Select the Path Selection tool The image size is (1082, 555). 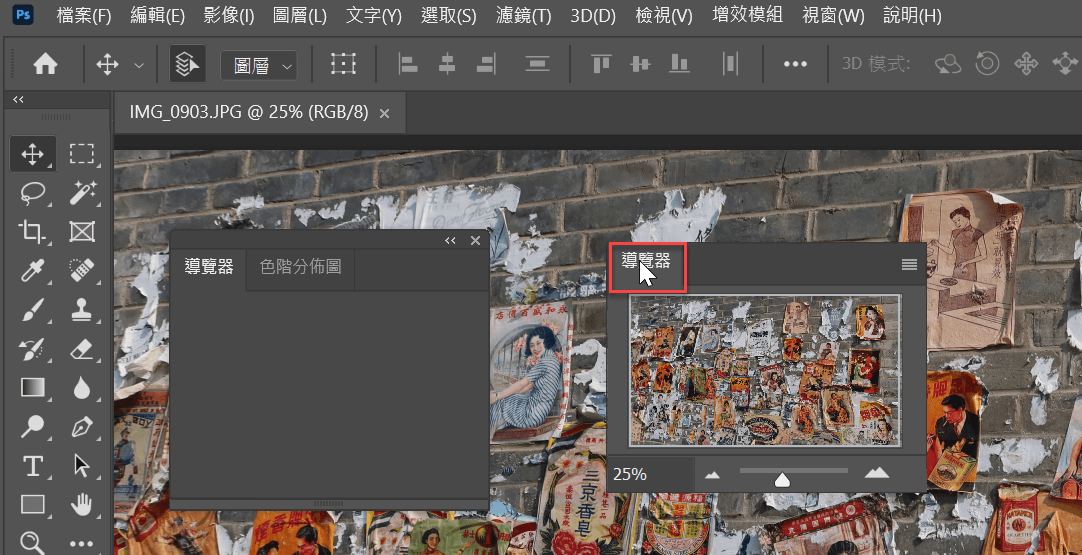(82, 466)
